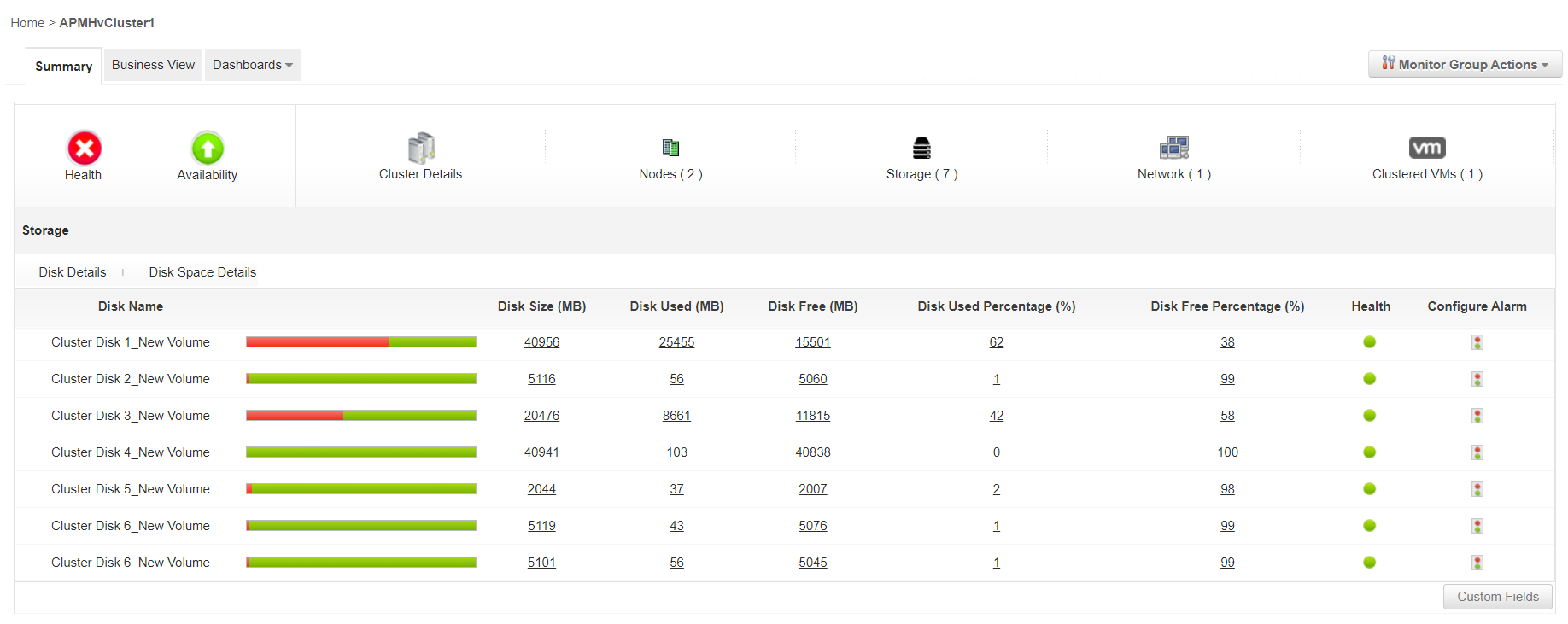Screen dimensions: 1568x624
Task: Click the green Availability arrow icon
Action: click(x=208, y=149)
